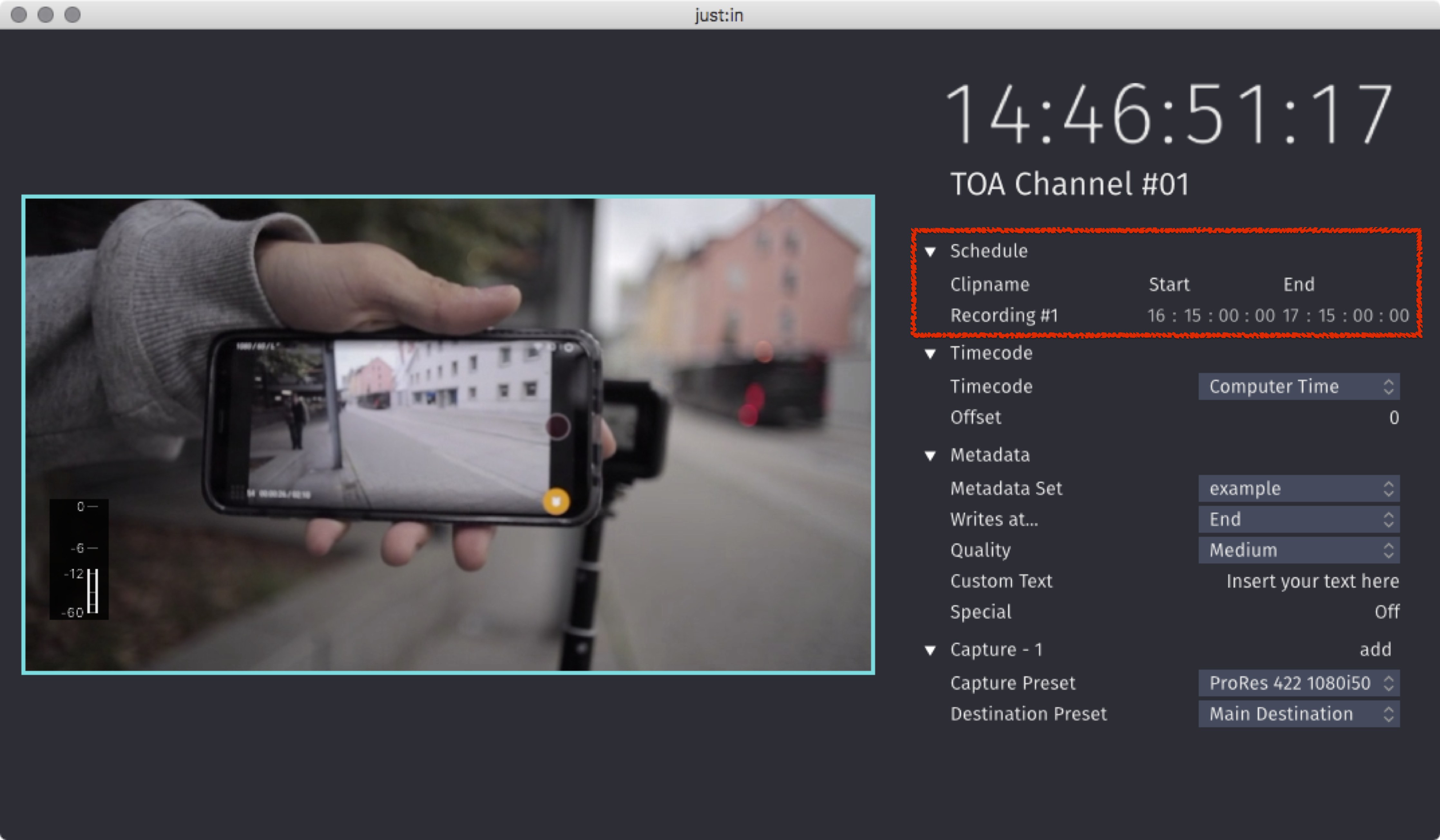Open the Metadata Set dropdown showing example
This screenshot has height=840, width=1440.
1299,489
